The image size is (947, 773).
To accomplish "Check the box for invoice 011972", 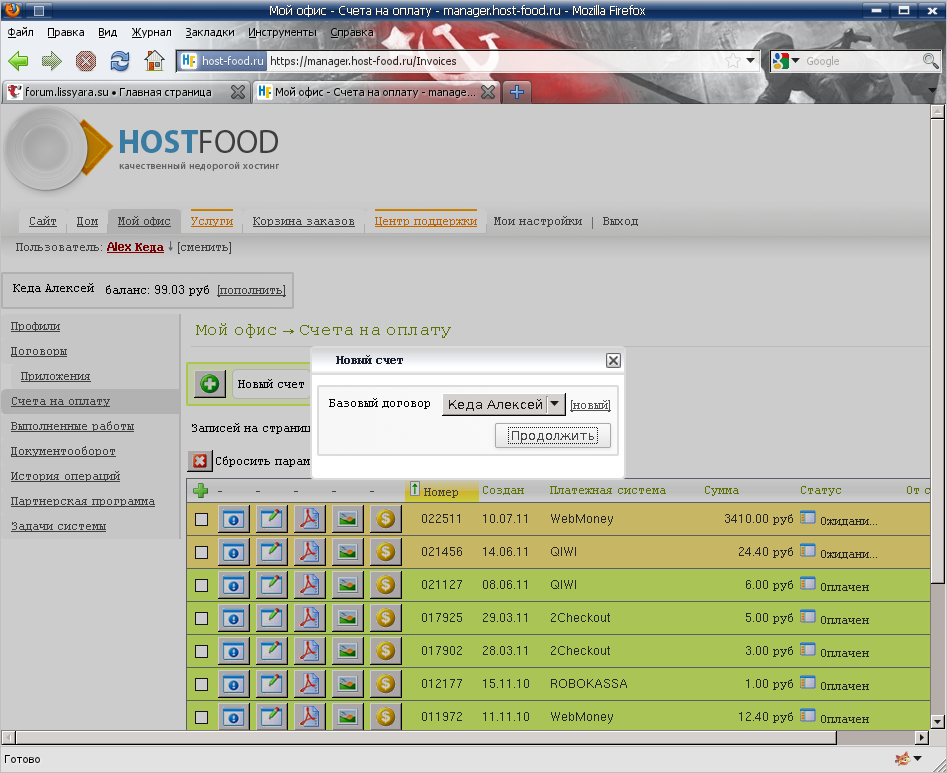I will (202, 717).
